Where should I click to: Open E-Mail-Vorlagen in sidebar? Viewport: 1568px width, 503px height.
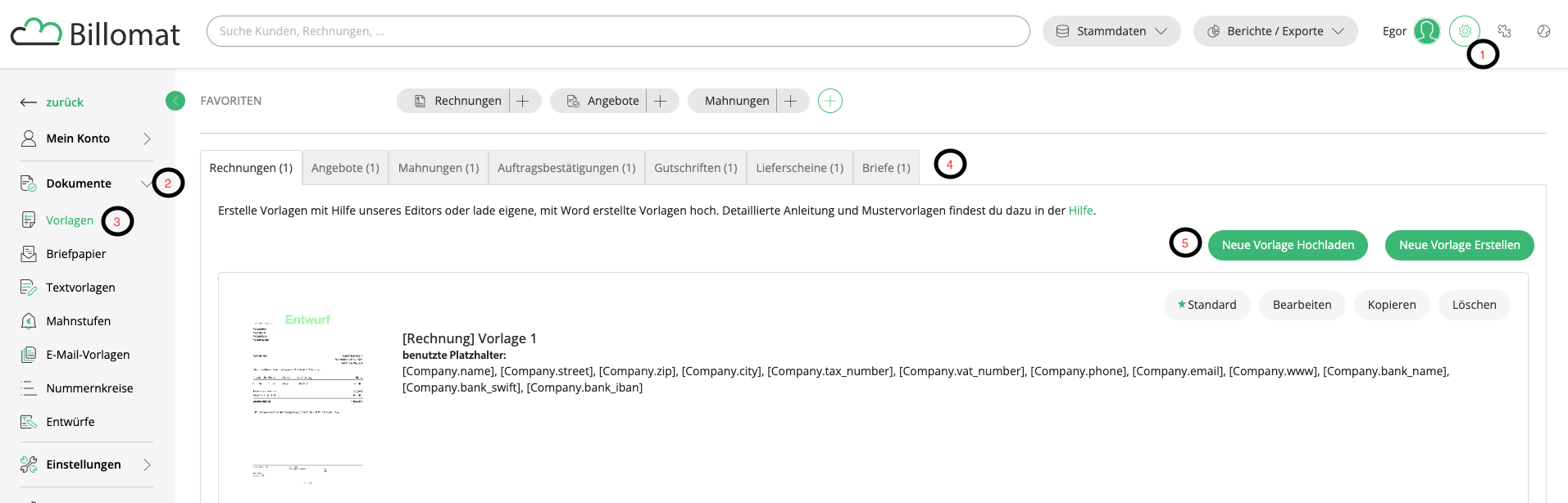(88, 355)
